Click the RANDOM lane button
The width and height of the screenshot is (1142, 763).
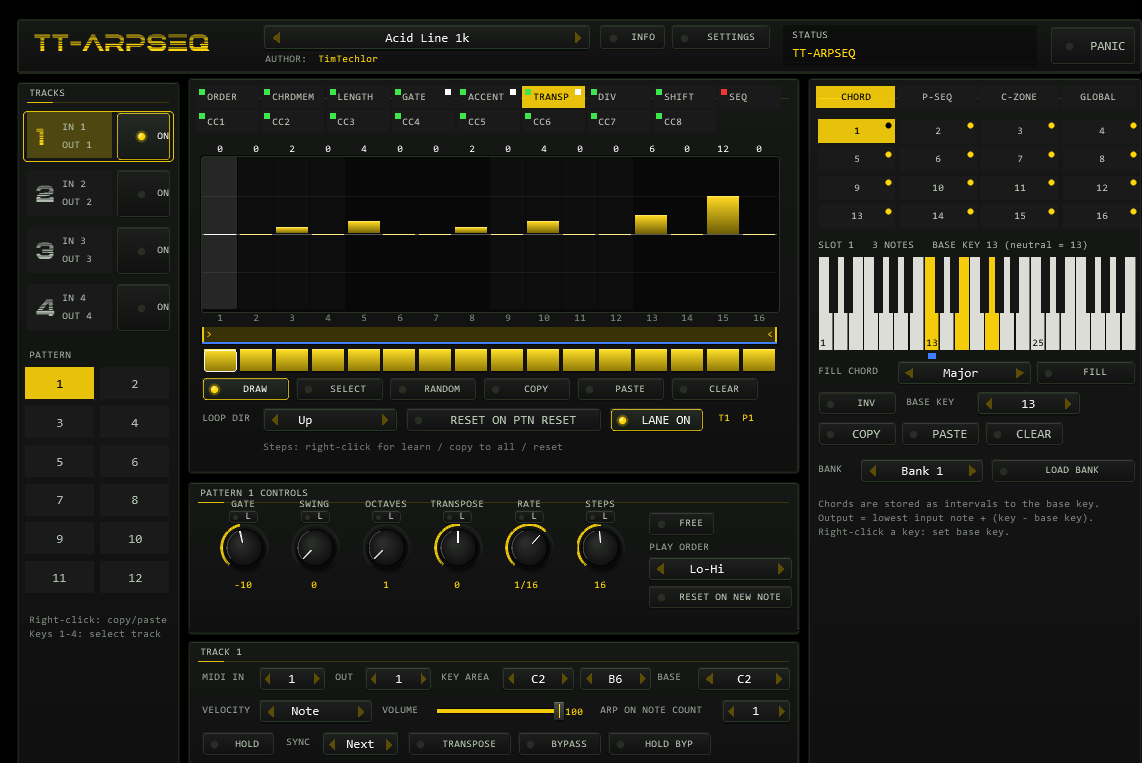pyautogui.click(x=433, y=390)
